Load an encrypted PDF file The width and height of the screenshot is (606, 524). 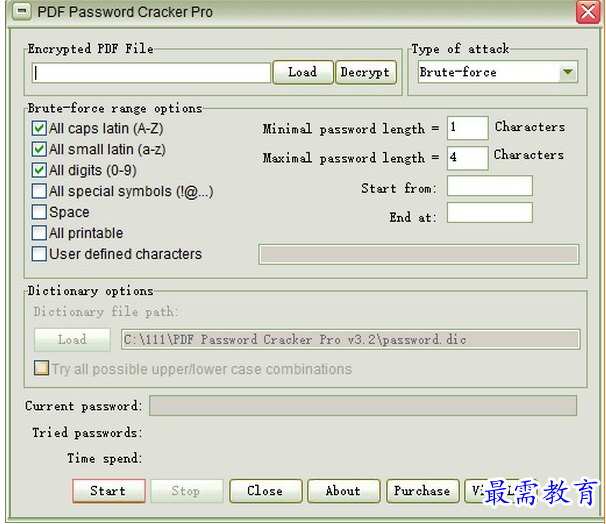coord(303,72)
